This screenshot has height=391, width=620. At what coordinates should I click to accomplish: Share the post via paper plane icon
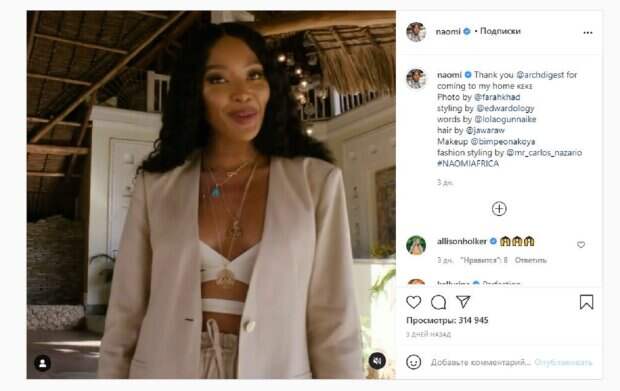(463, 302)
